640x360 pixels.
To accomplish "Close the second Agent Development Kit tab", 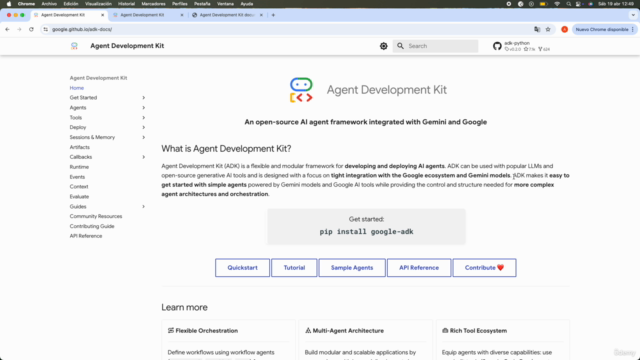I will pos(182,15).
